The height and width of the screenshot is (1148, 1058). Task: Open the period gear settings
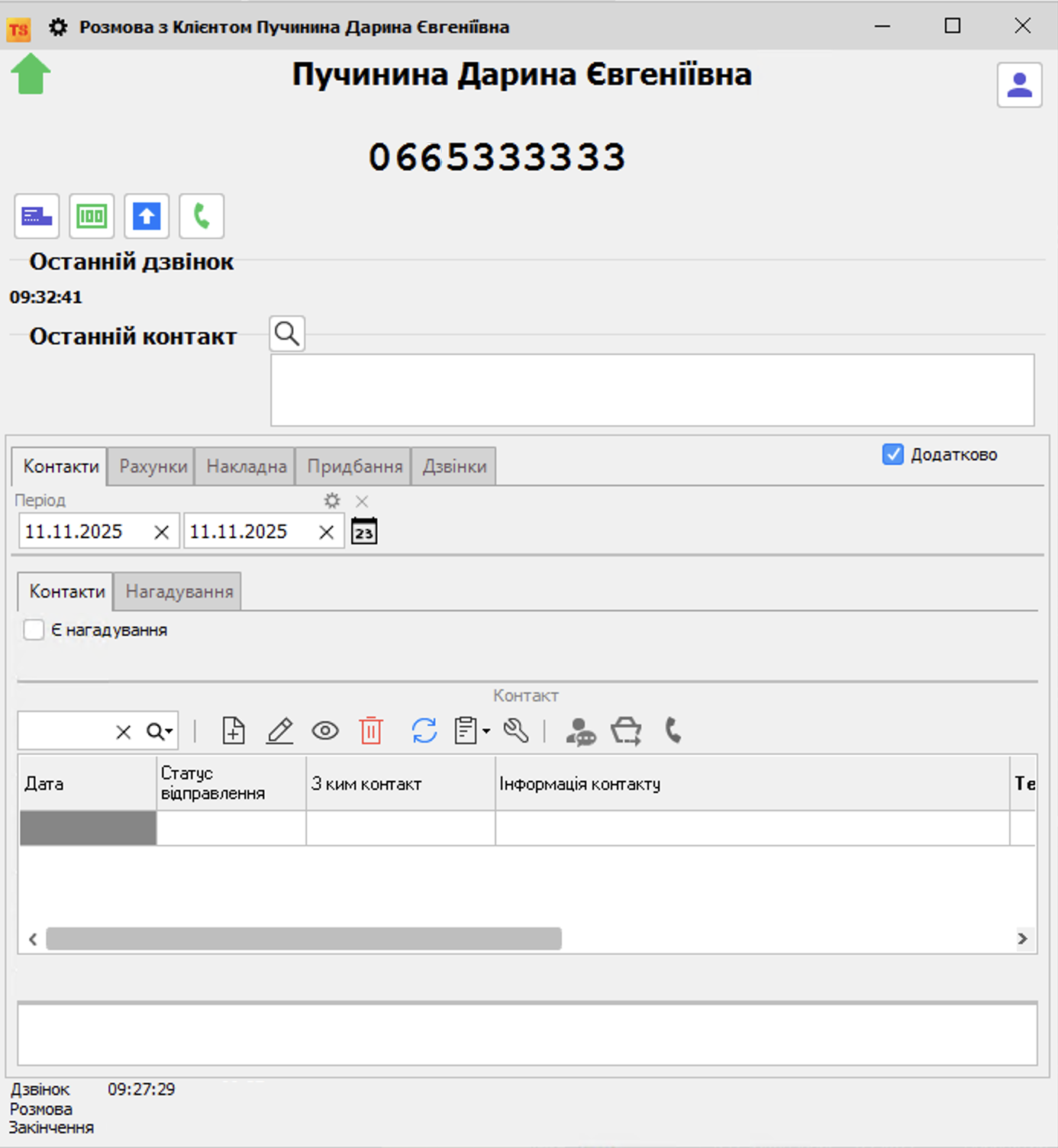pyautogui.click(x=331, y=501)
